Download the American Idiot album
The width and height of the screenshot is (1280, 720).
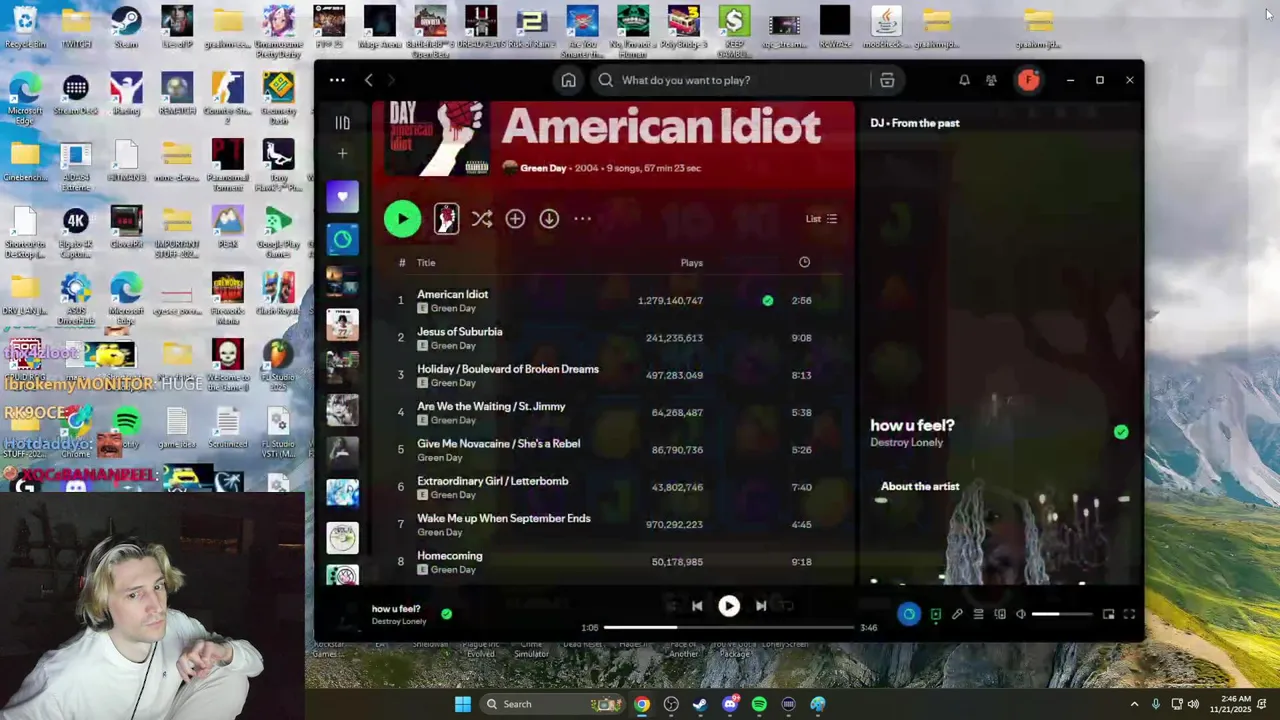click(x=549, y=219)
